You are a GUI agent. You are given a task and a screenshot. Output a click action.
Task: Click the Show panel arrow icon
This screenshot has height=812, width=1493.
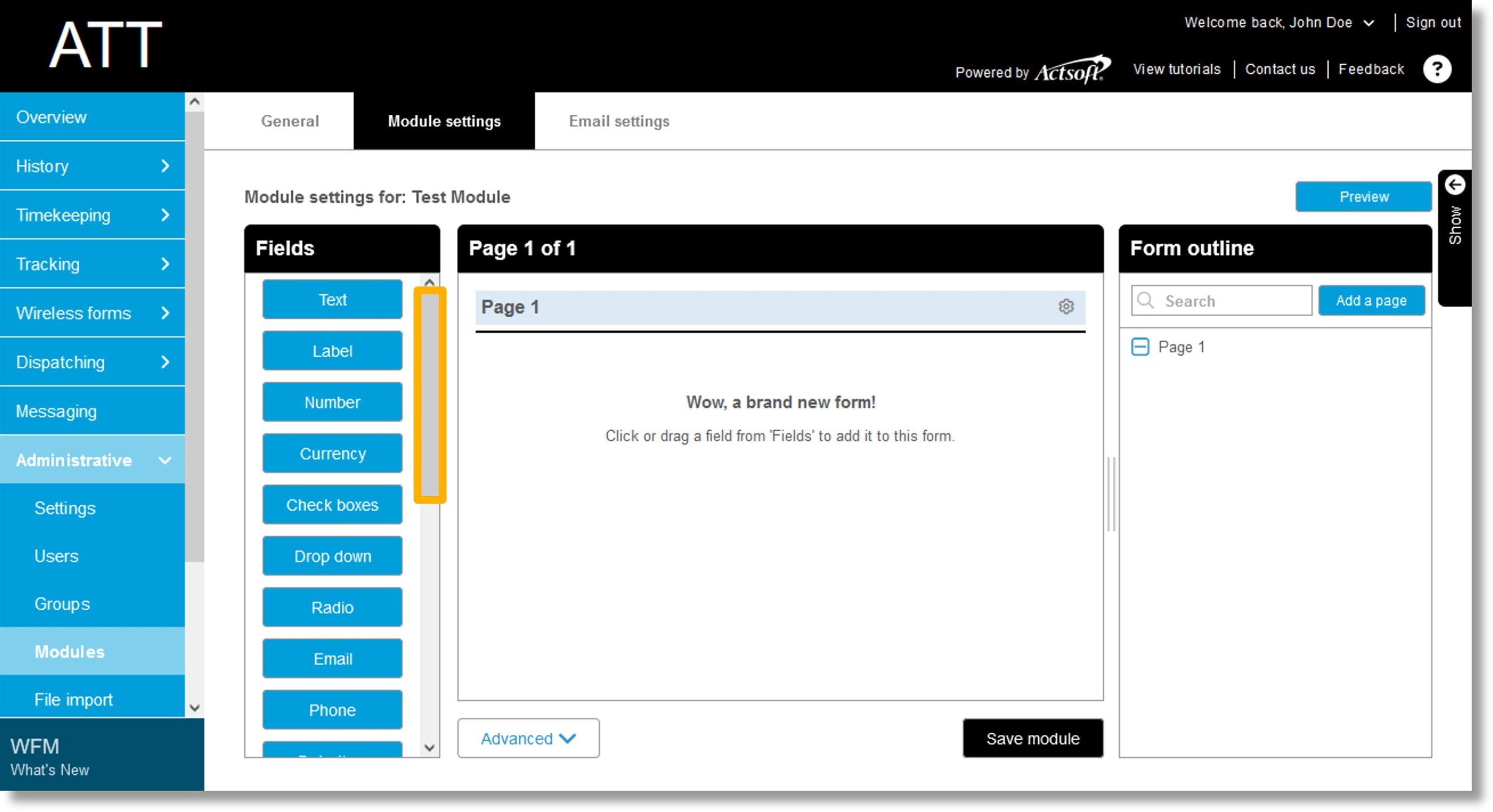point(1455,185)
